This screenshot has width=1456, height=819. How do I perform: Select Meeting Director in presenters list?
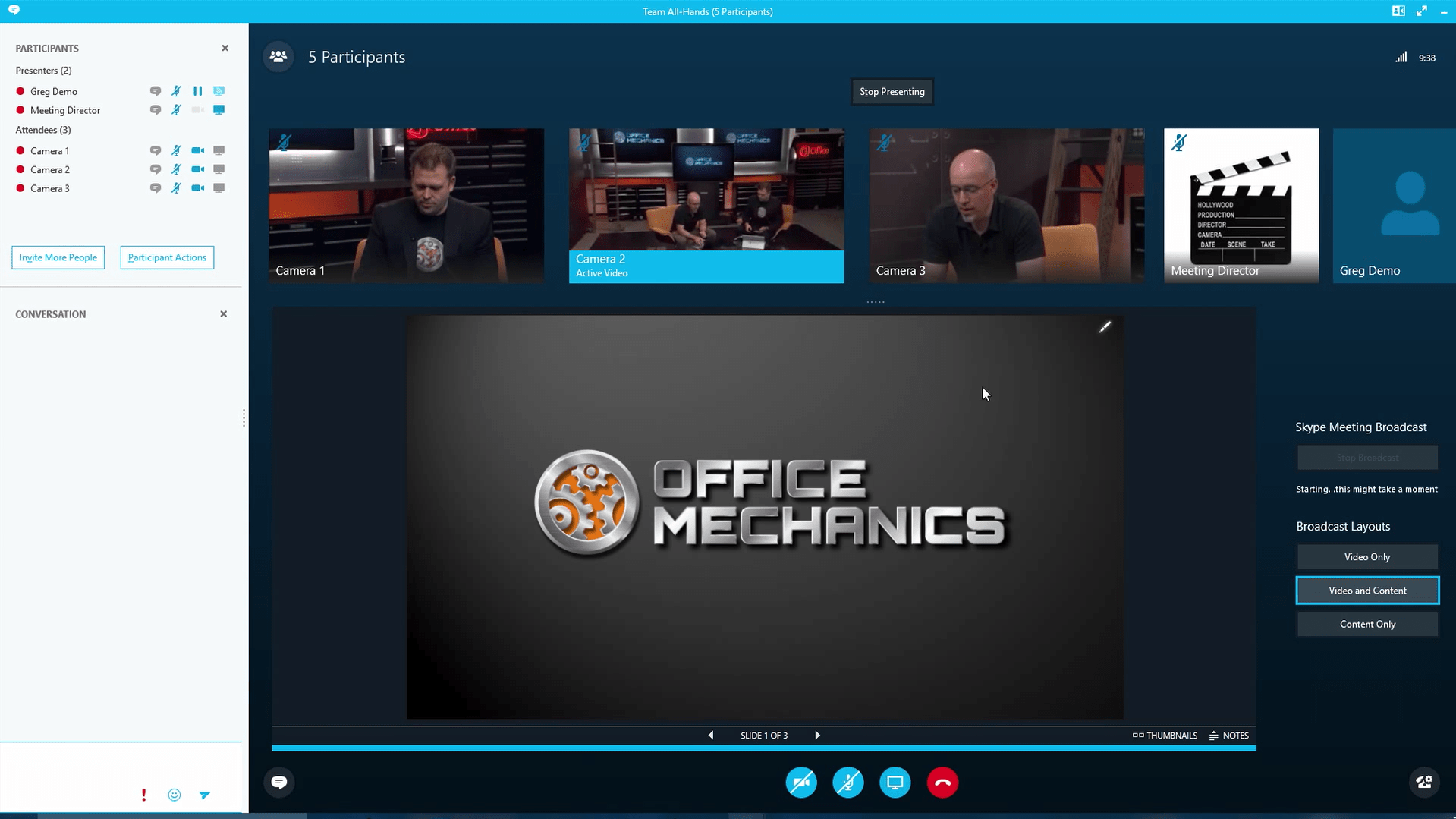point(64,110)
